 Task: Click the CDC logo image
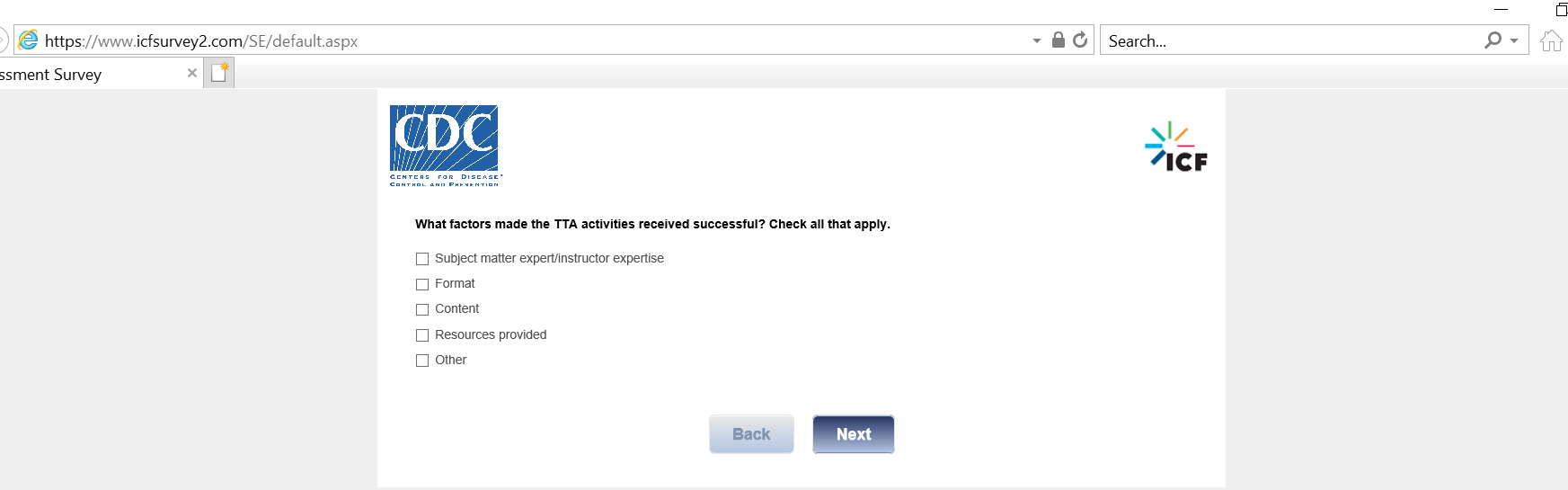click(445, 145)
